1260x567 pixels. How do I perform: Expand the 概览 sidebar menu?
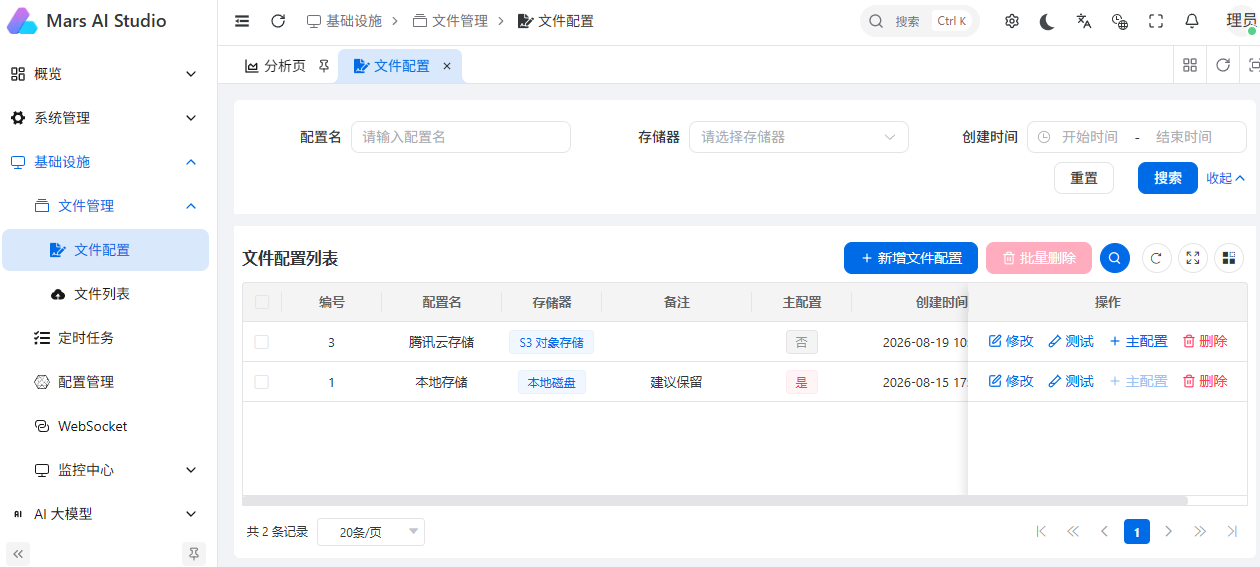tap(104, 74)
